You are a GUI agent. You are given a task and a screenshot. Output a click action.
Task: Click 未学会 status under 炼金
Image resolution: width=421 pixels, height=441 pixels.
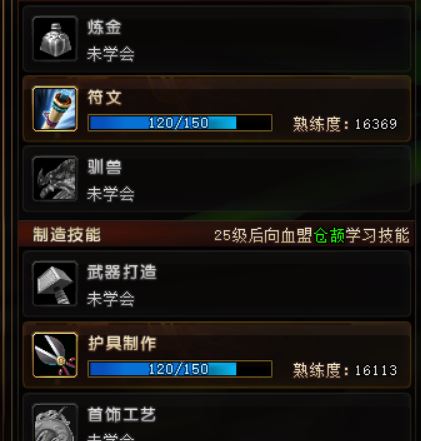tap(111, 54)
